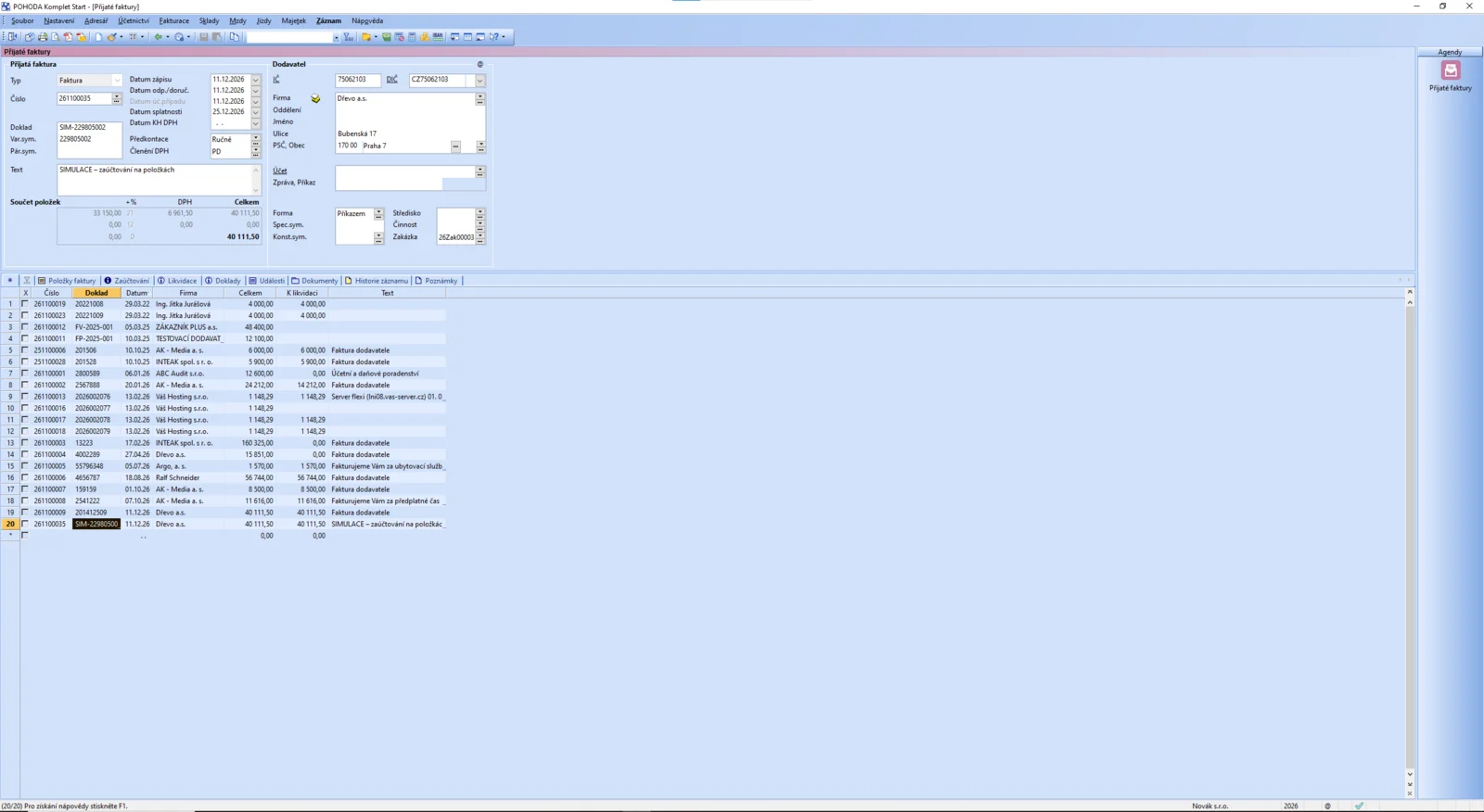Click the Přijaté faktury agenda icon
The height and width of the screenshot is (812, 1484).
(x=1451, y=70)
